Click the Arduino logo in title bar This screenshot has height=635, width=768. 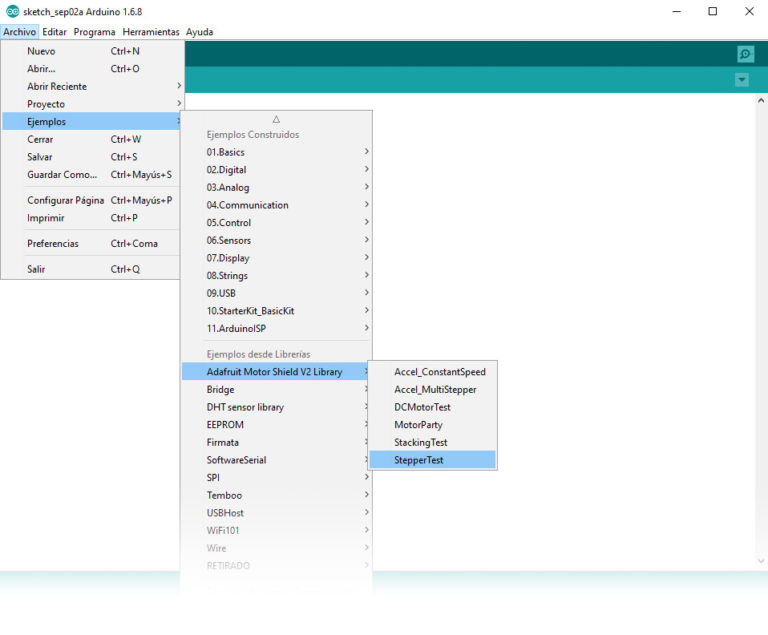[x=12, y=11]
